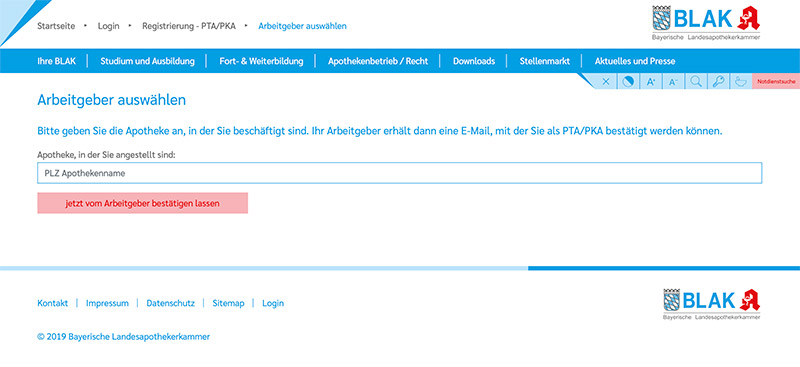Increase font size with A+ icon
Screen dimensions: 800x367
coord(651,81)
